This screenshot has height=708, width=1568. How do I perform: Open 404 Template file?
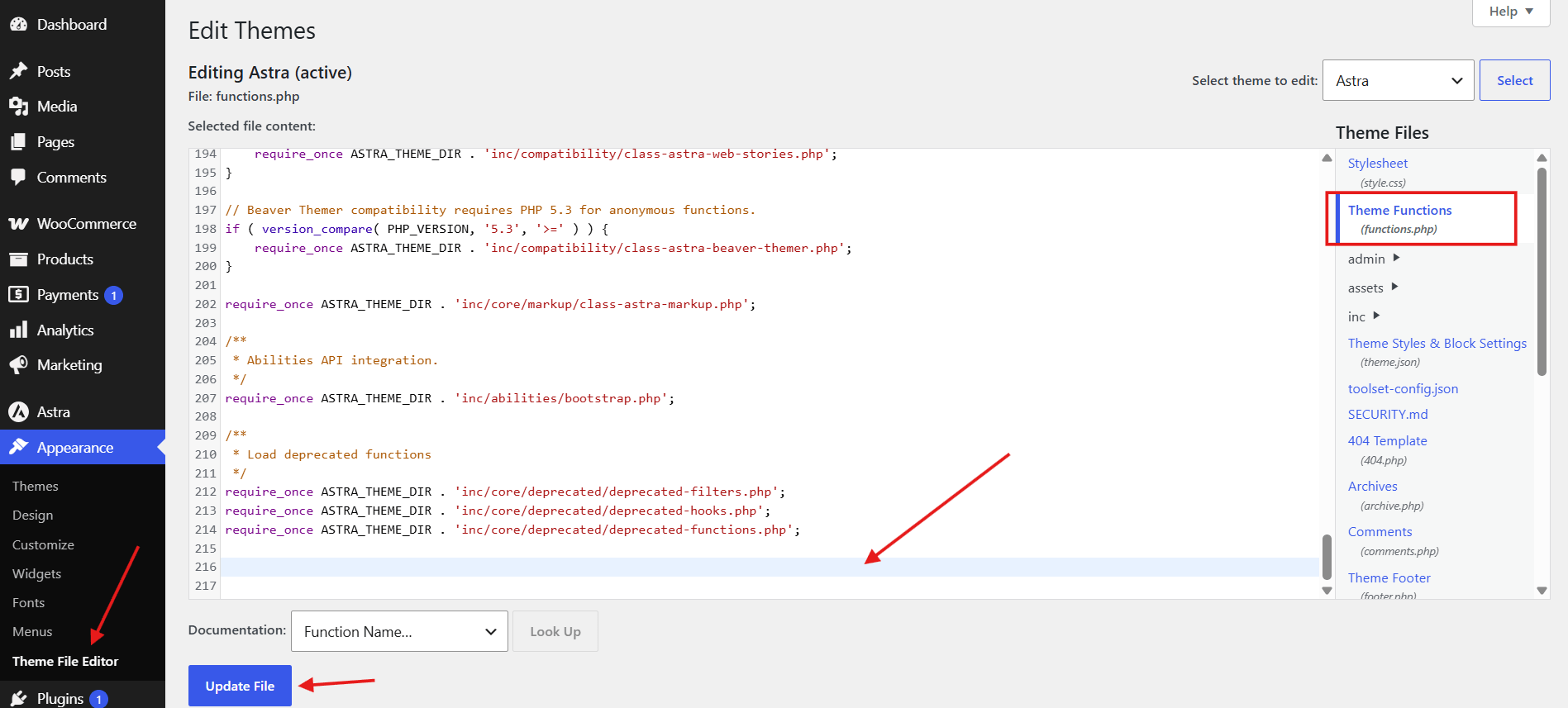(x=1387, y=441)
